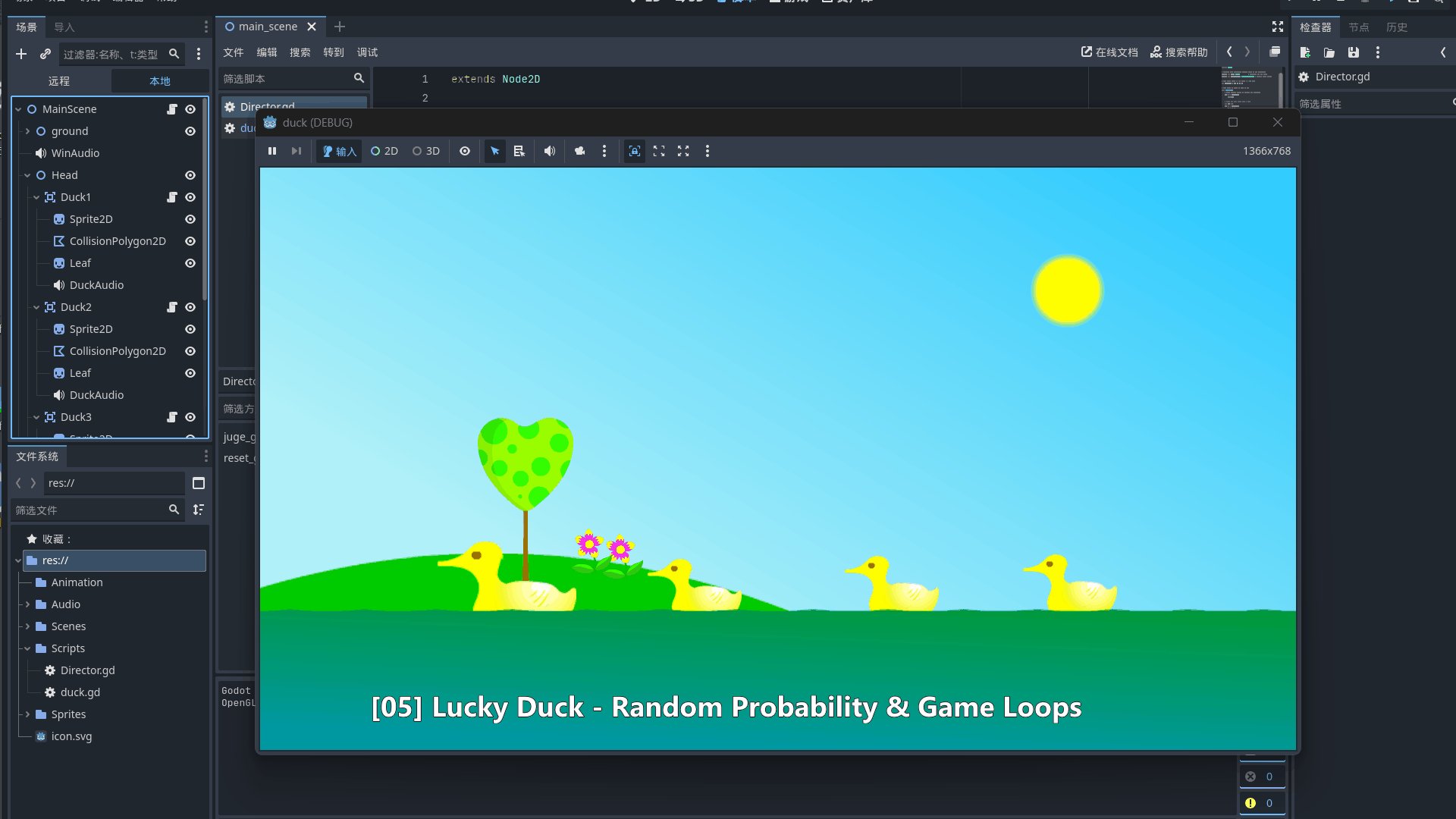Click the add node plus icon
The image size is (1456, 819).
[x=21, y=54]
